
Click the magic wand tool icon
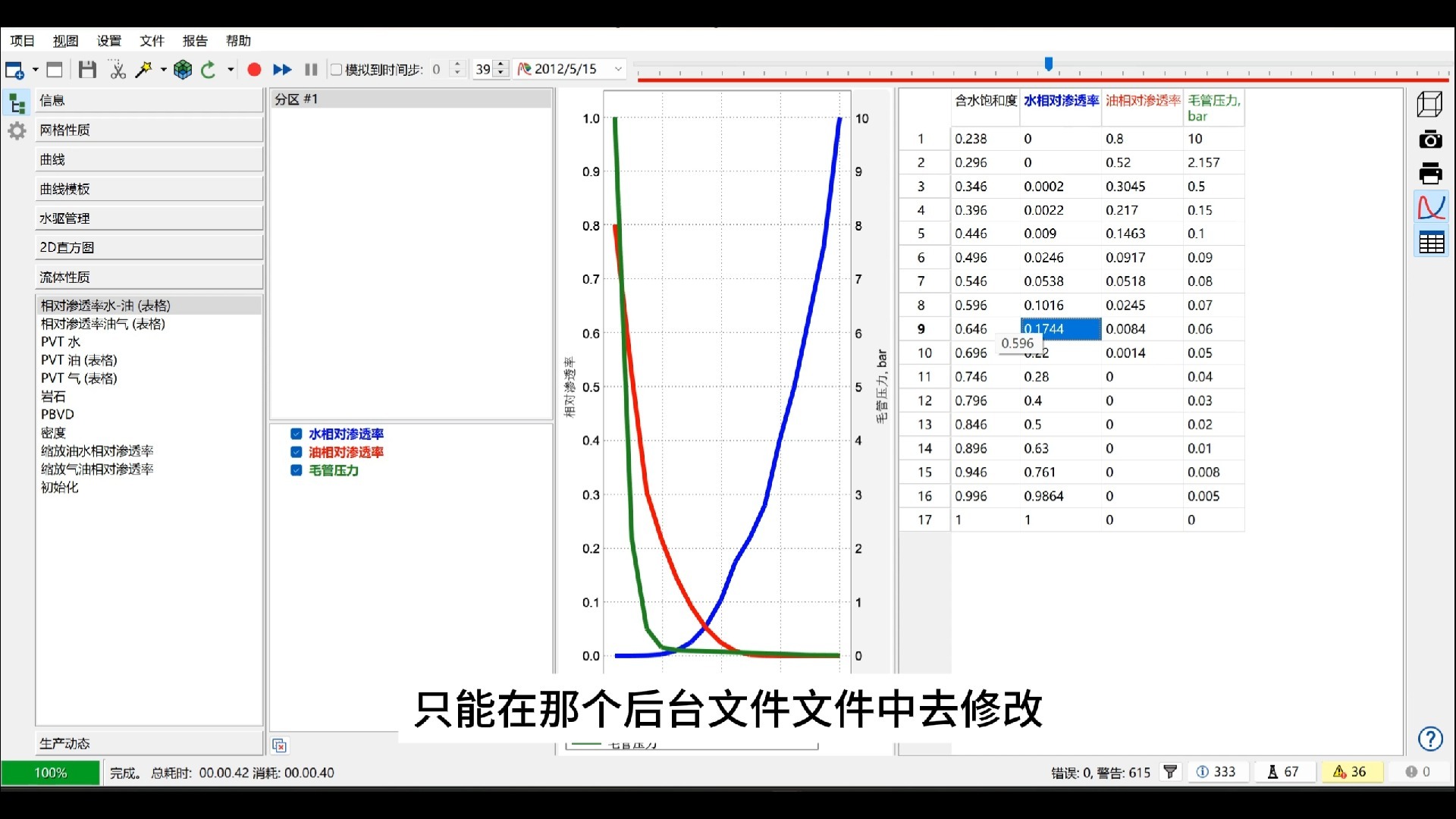(143, 70)
